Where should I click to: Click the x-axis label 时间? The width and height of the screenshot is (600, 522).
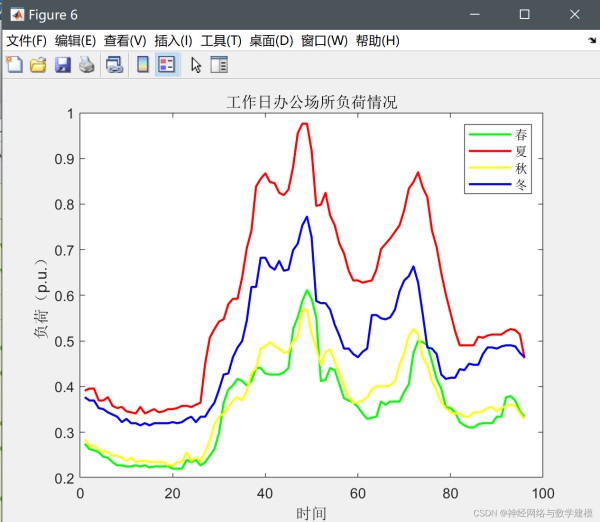(x=311, y=513)
